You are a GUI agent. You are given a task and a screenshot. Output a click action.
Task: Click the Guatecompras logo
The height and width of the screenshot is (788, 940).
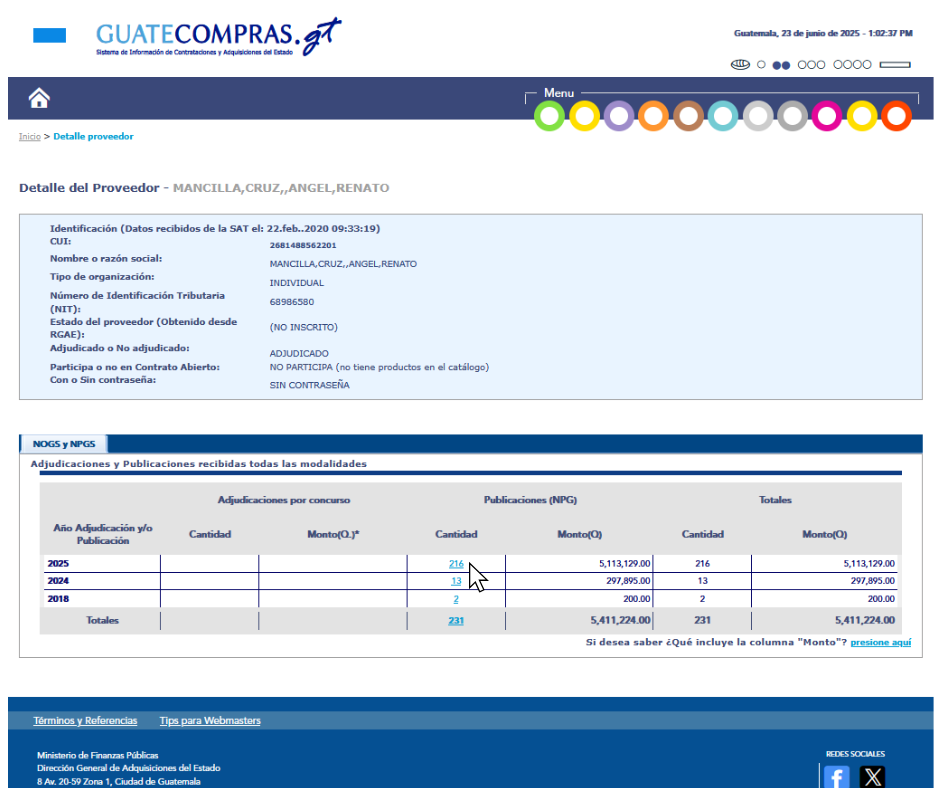point(218,38)
